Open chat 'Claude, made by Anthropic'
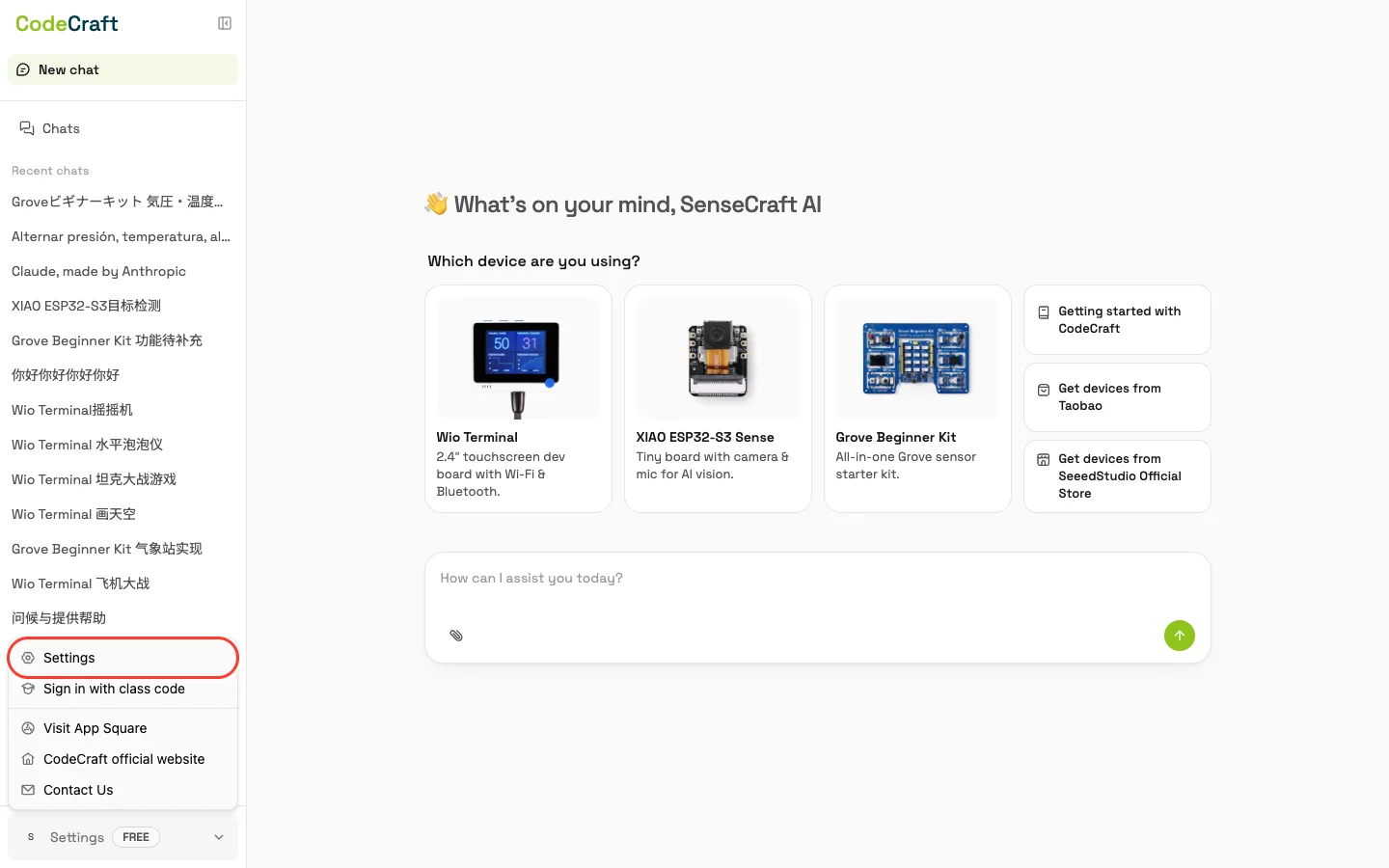Viewport: 1389px width, 868px height. tap(98, 271)
